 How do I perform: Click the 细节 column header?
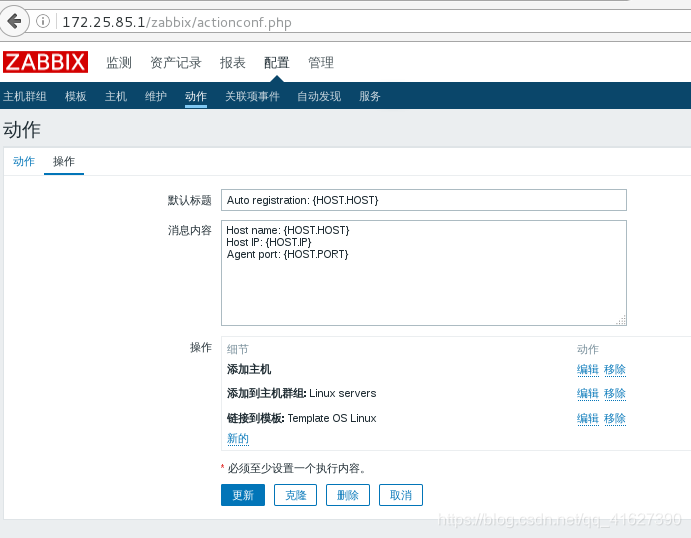click(238, 349)
